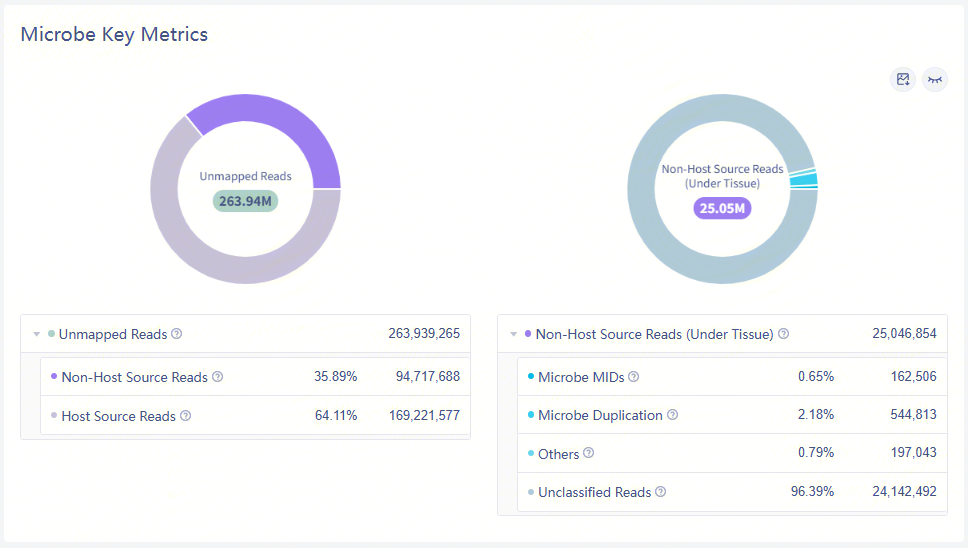The image size is (968, 548).
Task: Open Unclassified Reads help icon
Action: [661, 492]
